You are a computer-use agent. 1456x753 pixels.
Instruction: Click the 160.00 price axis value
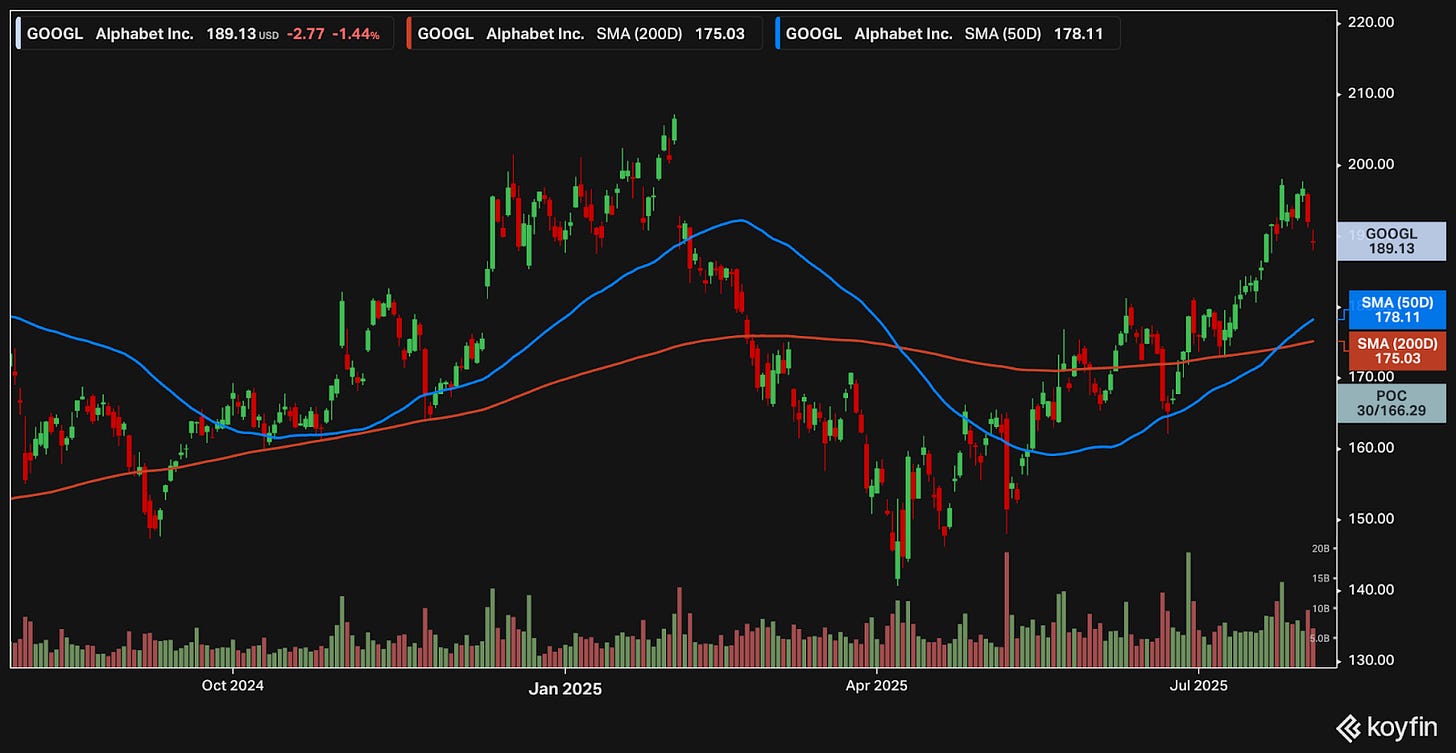click(x=1372, y=447)
